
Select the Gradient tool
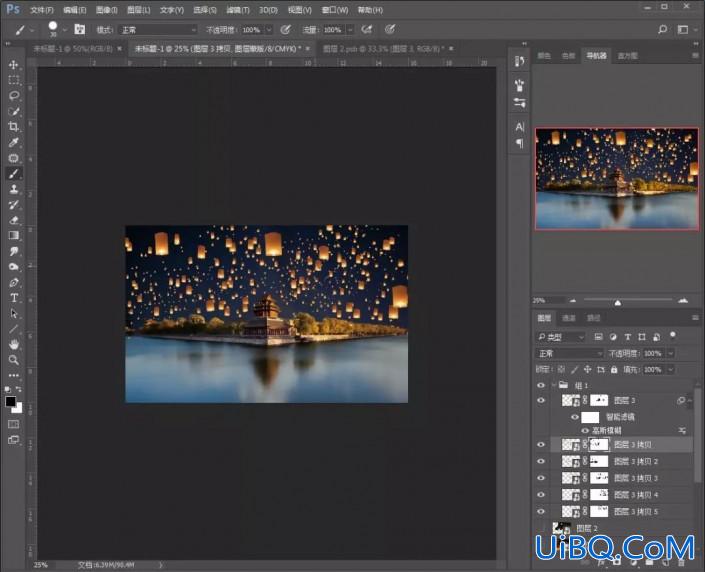(13, 236)
